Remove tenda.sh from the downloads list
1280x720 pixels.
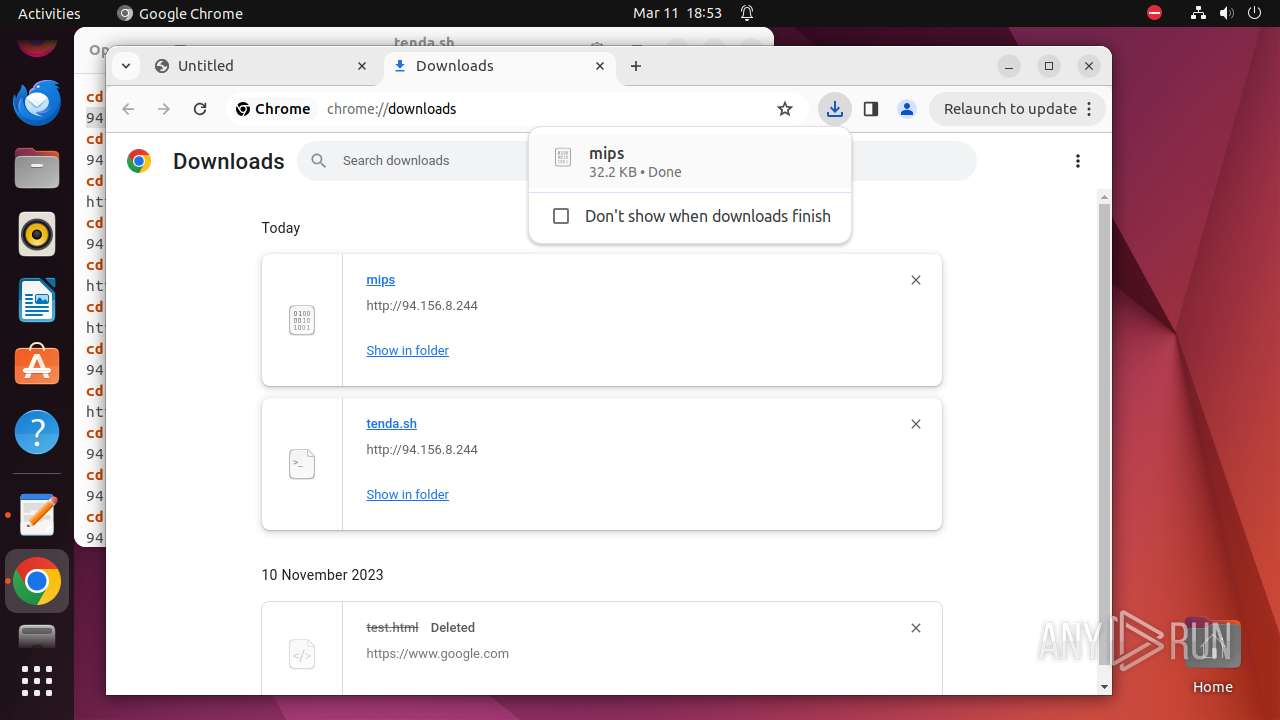click(916, 424)
